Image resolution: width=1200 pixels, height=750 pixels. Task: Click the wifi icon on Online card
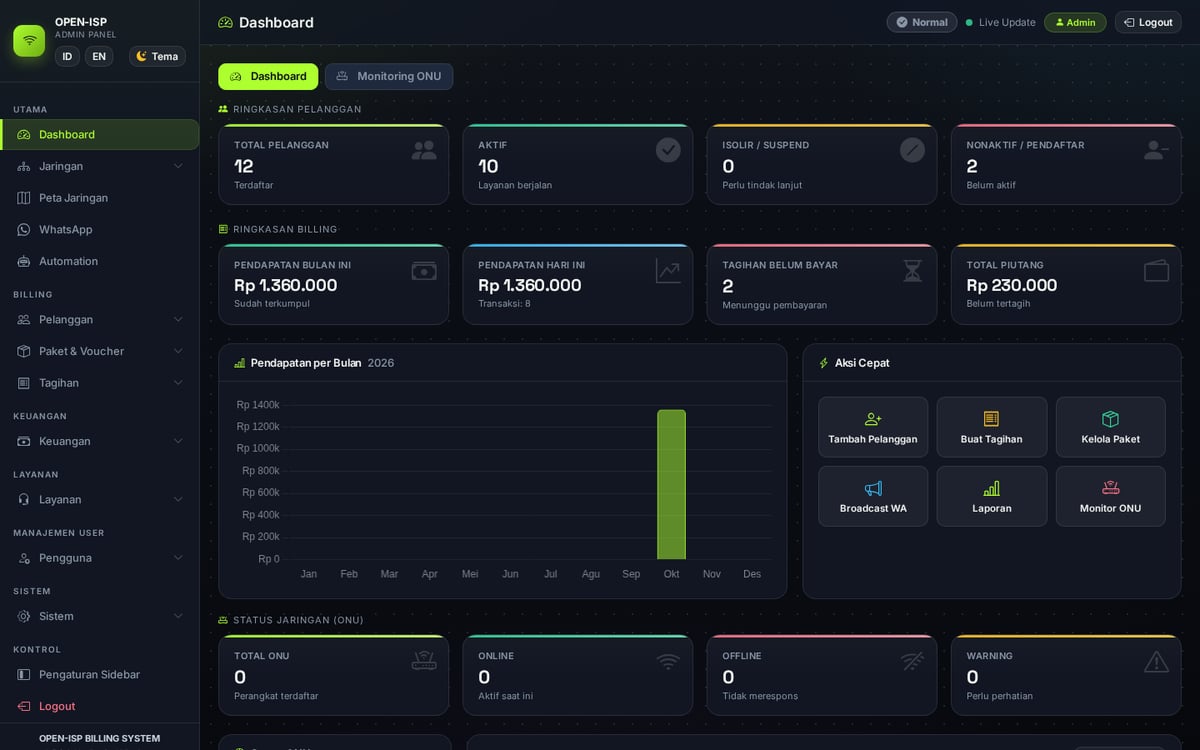pos(668,661)
